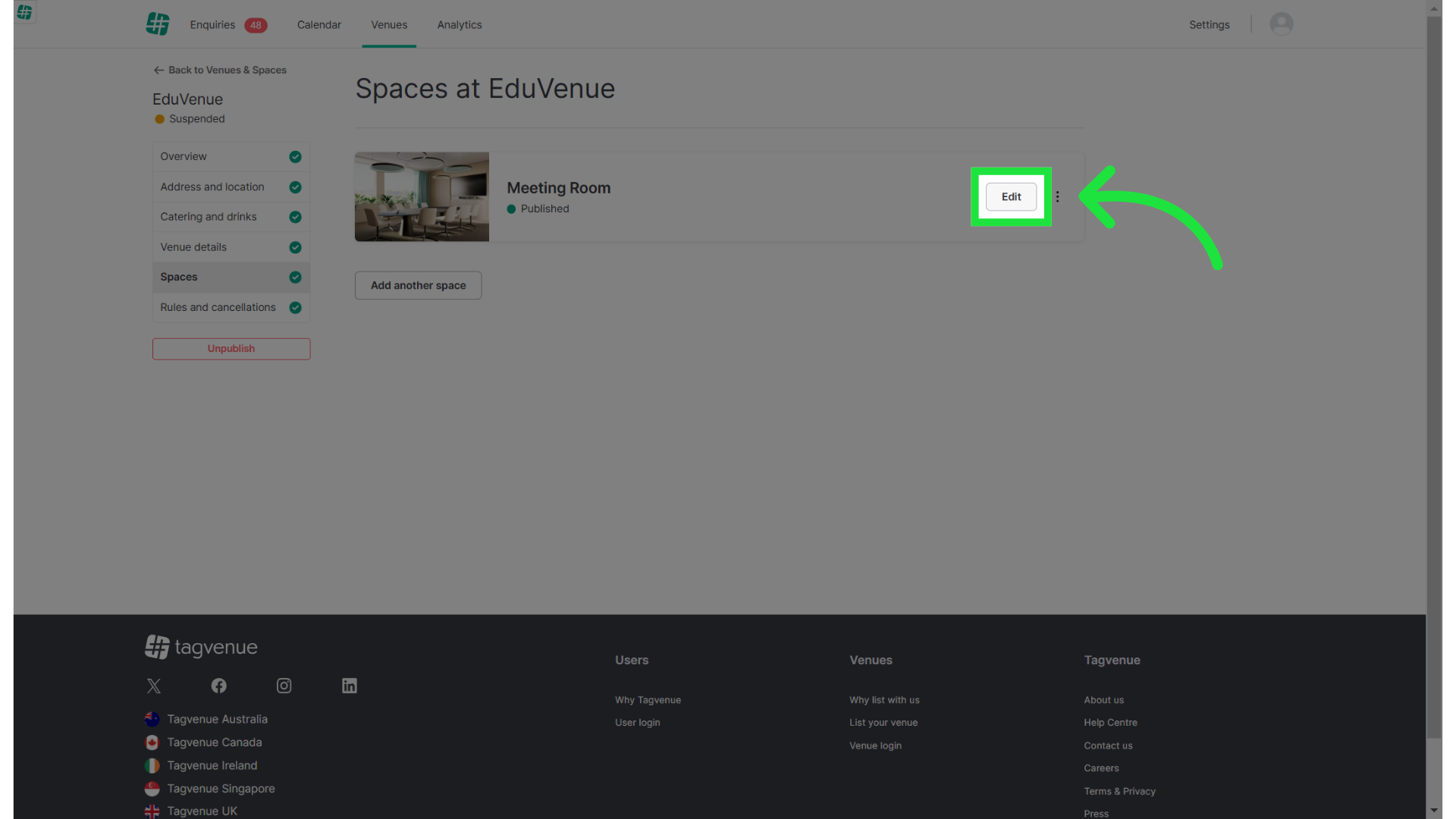Open Tagvenue LinkedIn social link
This screenshot has height=819, width=1456.
(x=350, y=686)
